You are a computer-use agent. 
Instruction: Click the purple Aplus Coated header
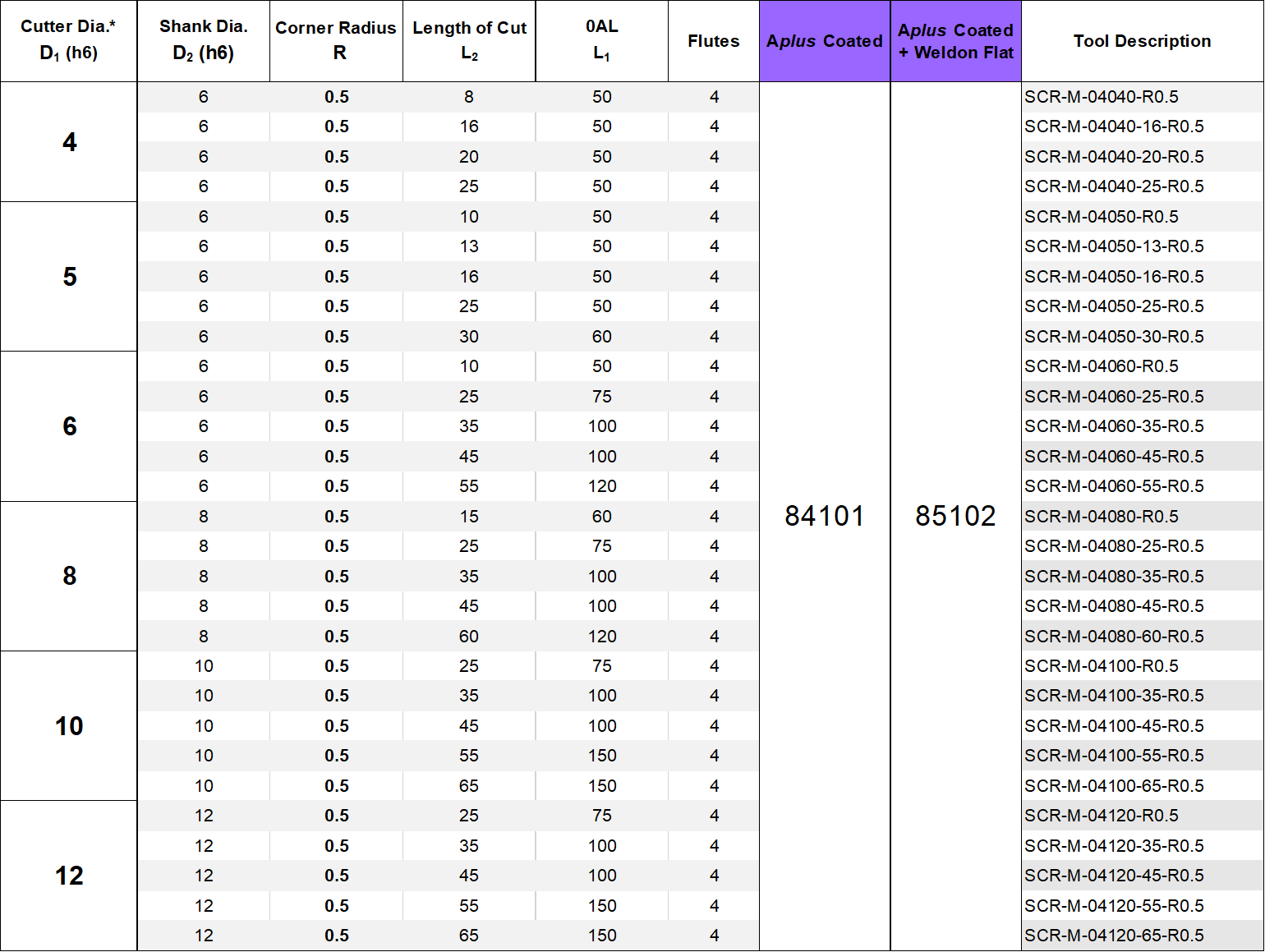coord(824,41)
